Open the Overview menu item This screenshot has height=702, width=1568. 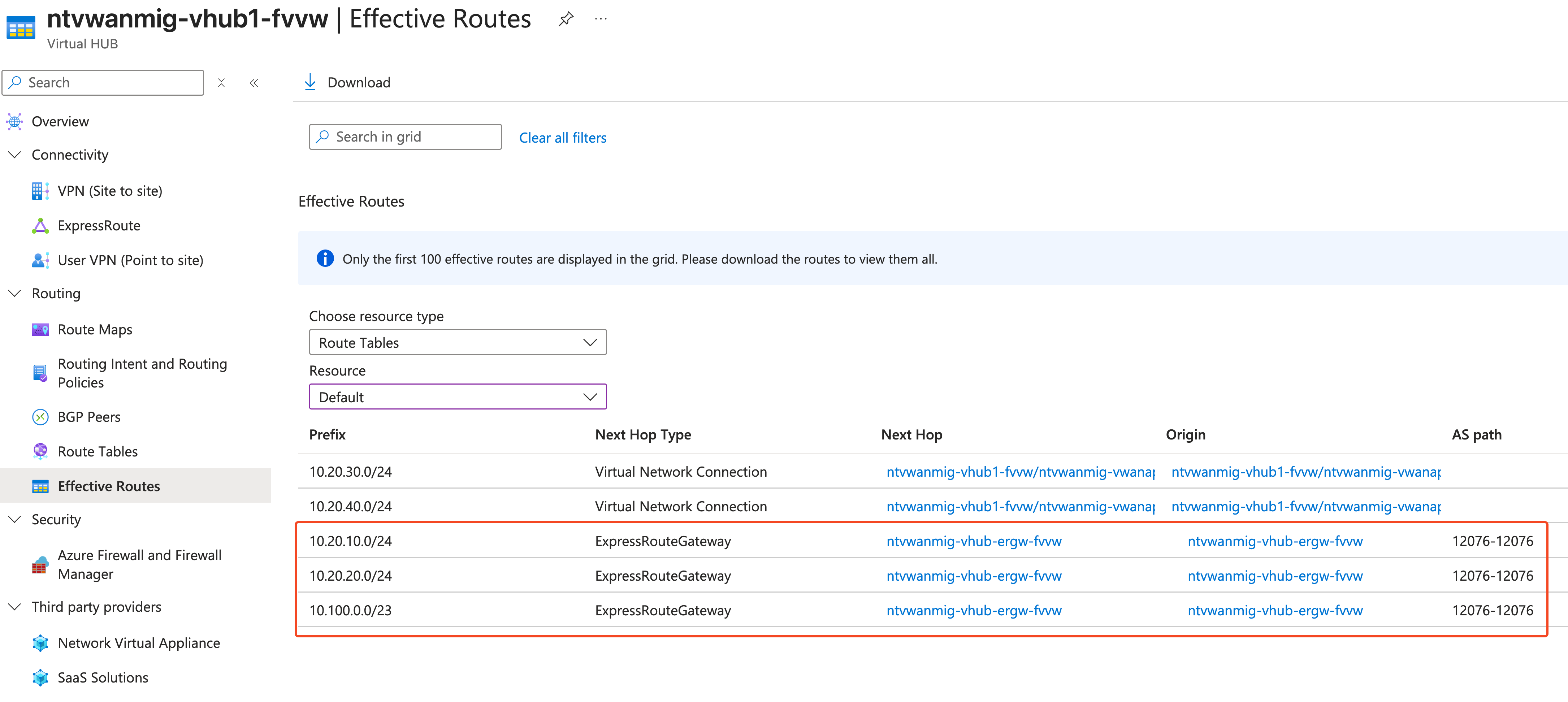[x=60, y=122]
